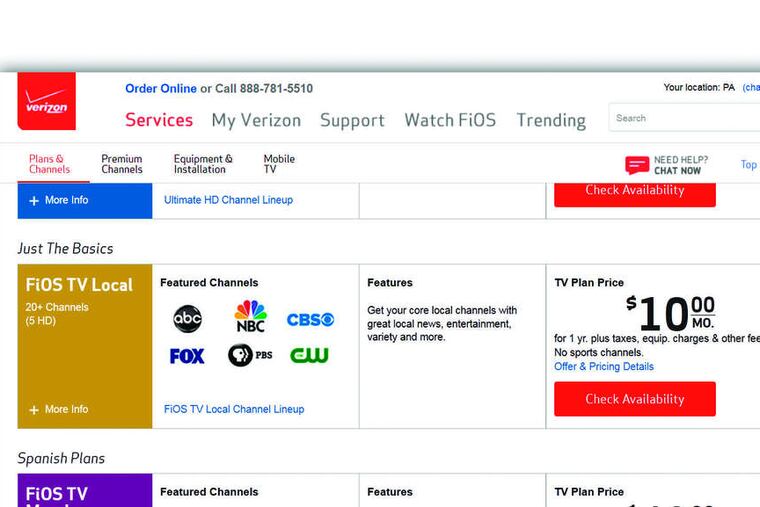Switch to Equipment & Installation tab
760x507 pixels.
coord(203,164)
